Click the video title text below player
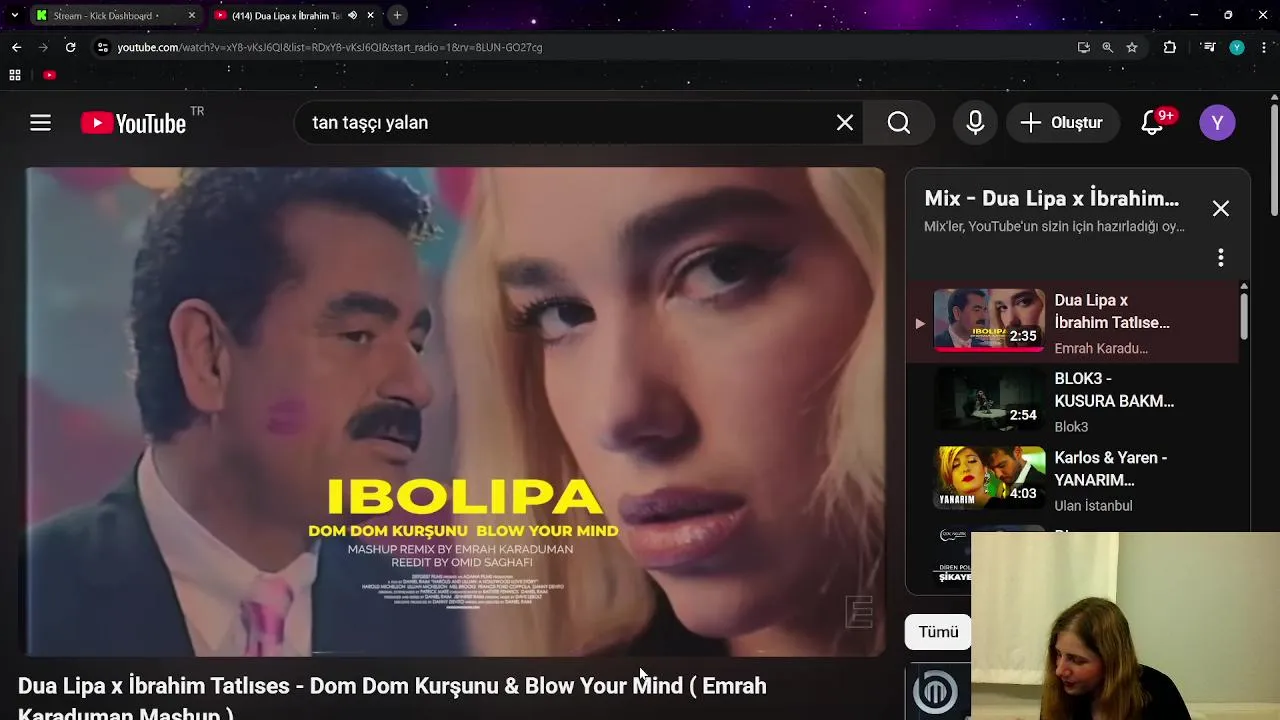Image resolution: width=1280 pixels, height=720 pixels. [x=392, y=699]
